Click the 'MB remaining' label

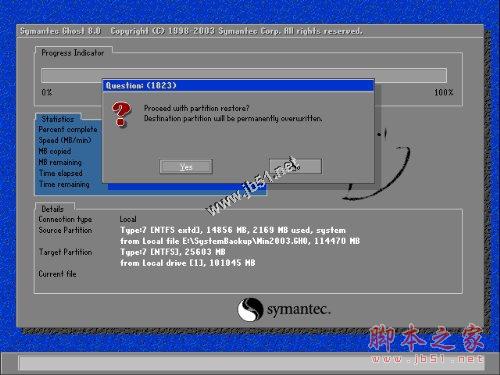(x=60, y=162)
